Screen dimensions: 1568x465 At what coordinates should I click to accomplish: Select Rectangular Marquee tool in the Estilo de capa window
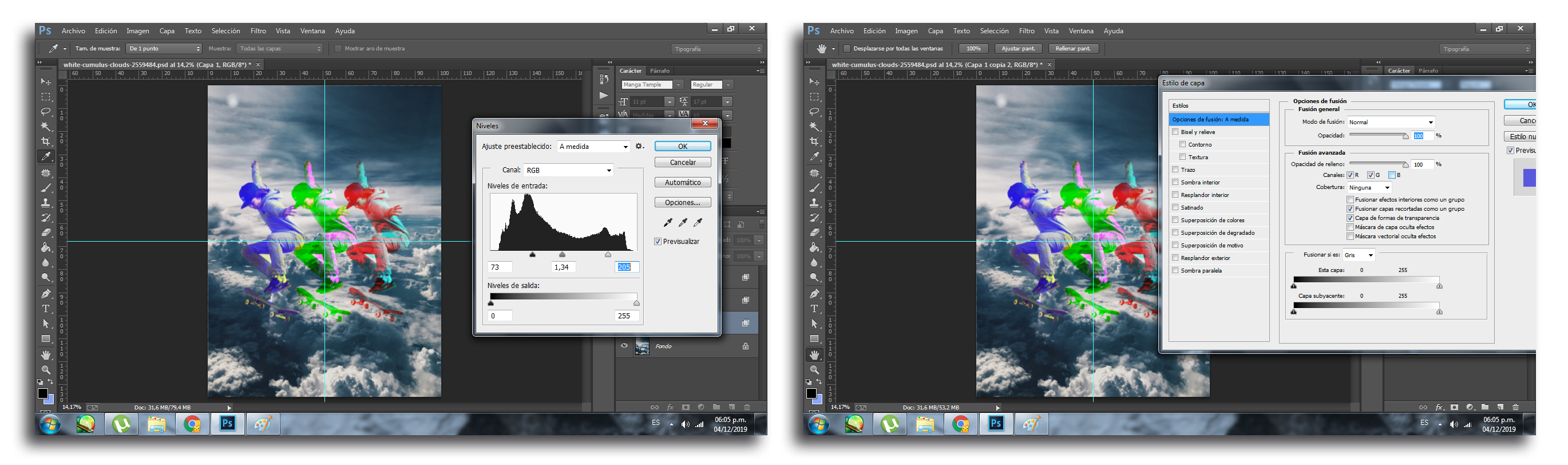[814, 97]
